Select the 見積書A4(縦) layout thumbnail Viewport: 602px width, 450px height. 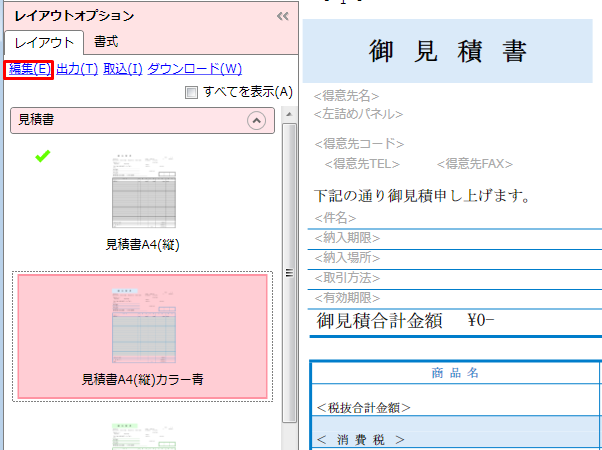(141, 195)
